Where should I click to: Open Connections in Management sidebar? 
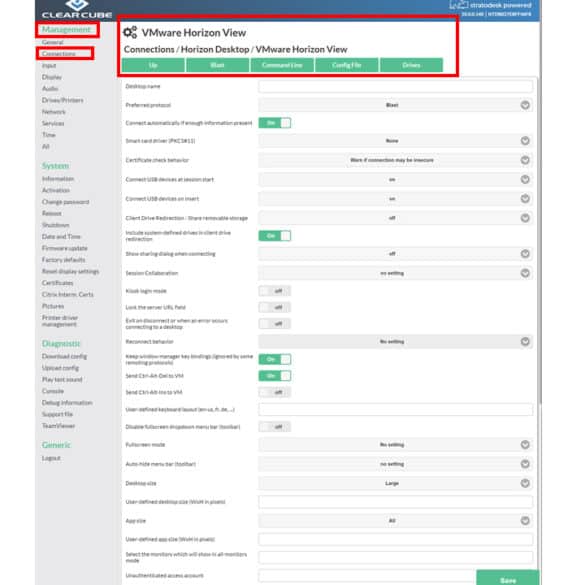[59, 54]
